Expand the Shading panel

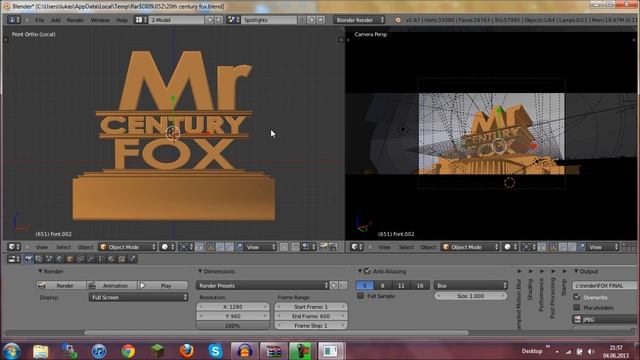click(x=531, y=271)
